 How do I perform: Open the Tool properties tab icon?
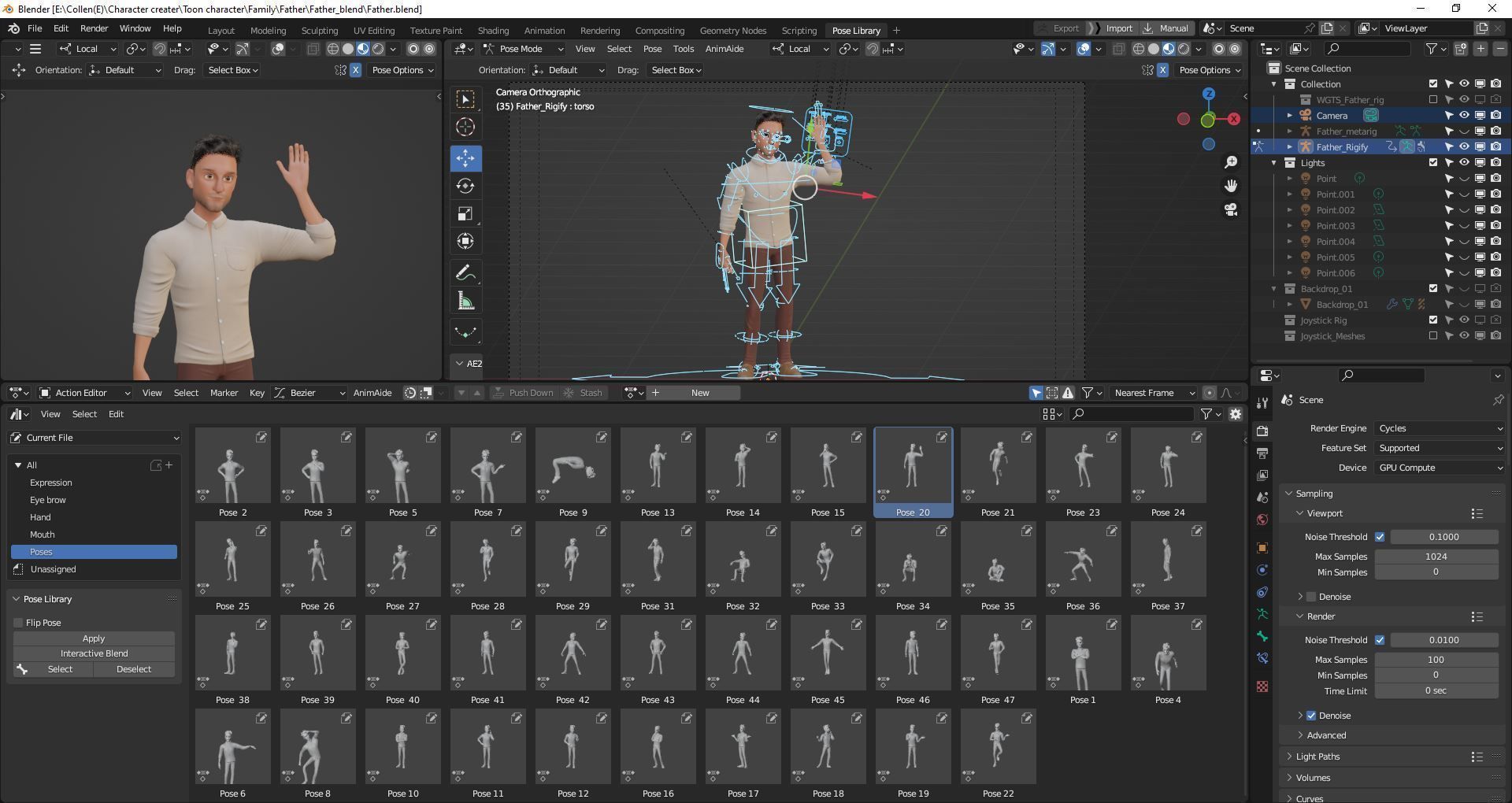[1262, 402]
